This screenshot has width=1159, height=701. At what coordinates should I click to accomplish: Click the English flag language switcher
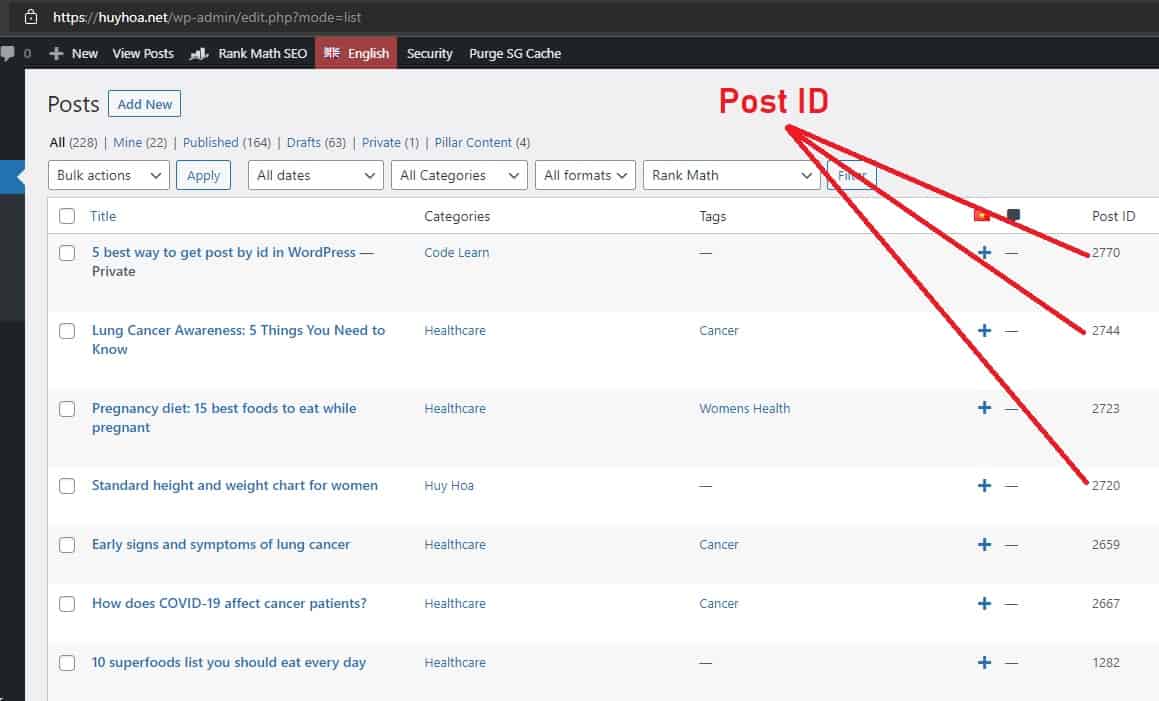point(356,53)
